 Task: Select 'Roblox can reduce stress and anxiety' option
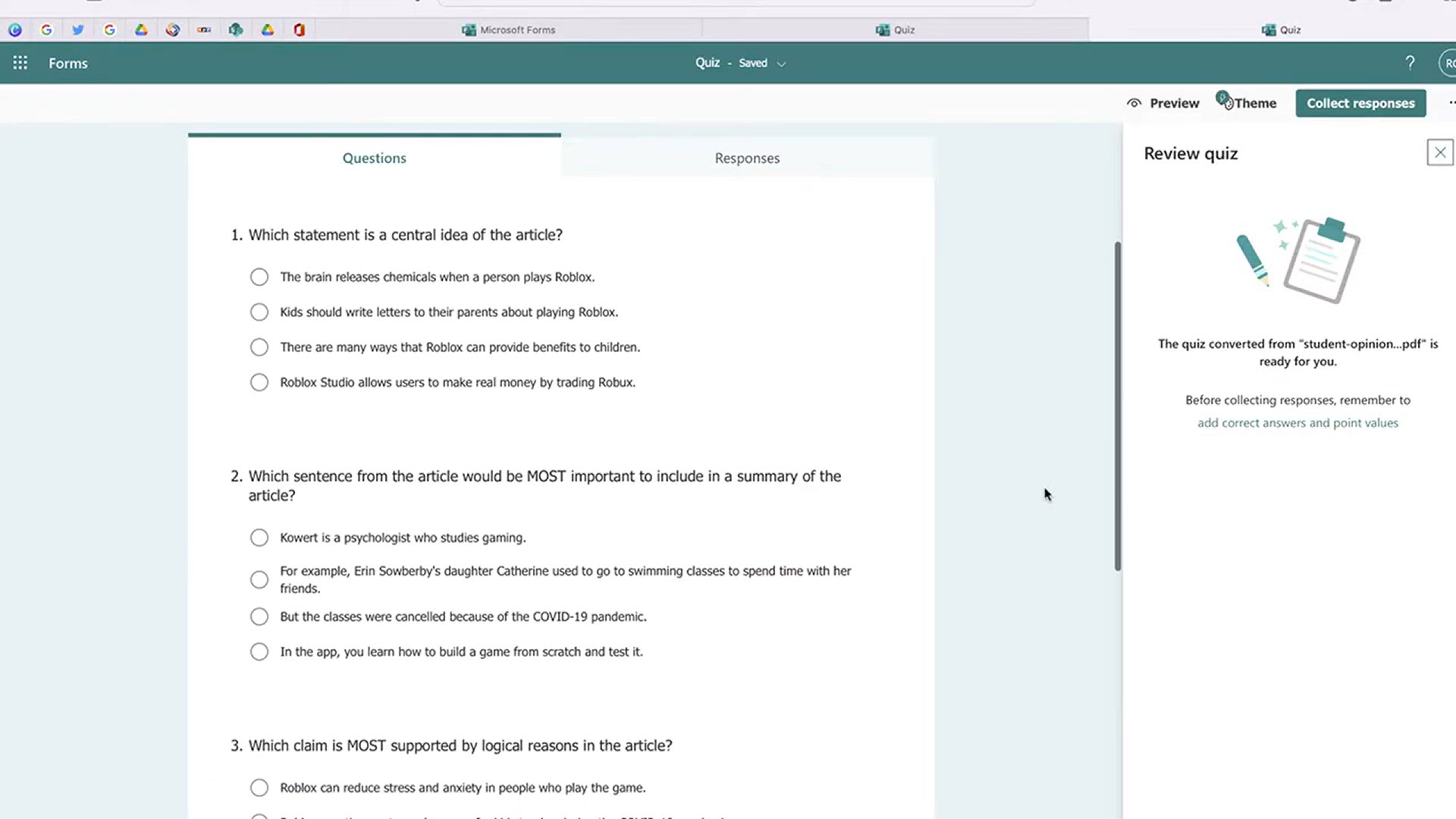point(259,788)
